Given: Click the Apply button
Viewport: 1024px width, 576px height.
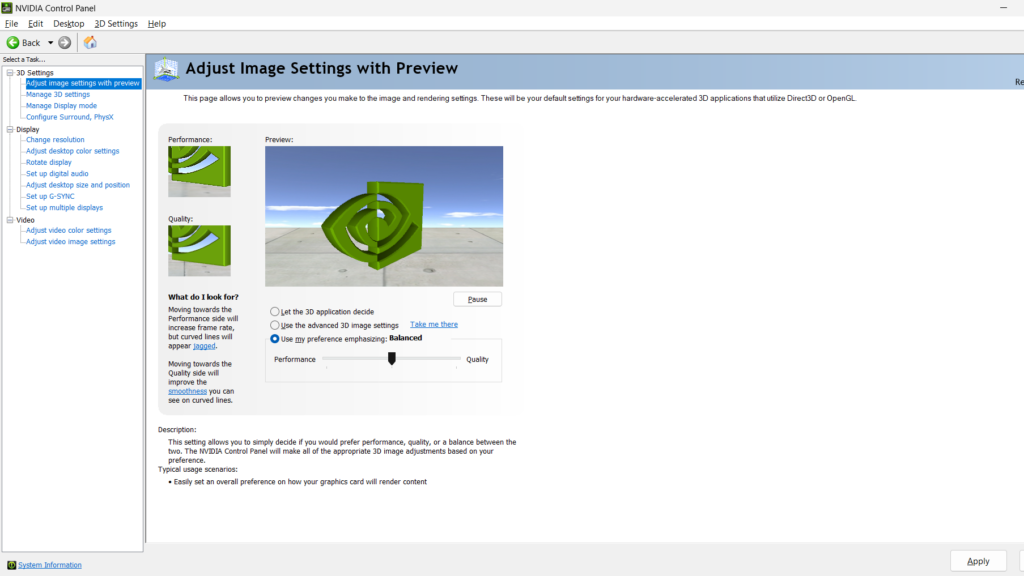Looking at the screenshot, I should click(978, 560).
